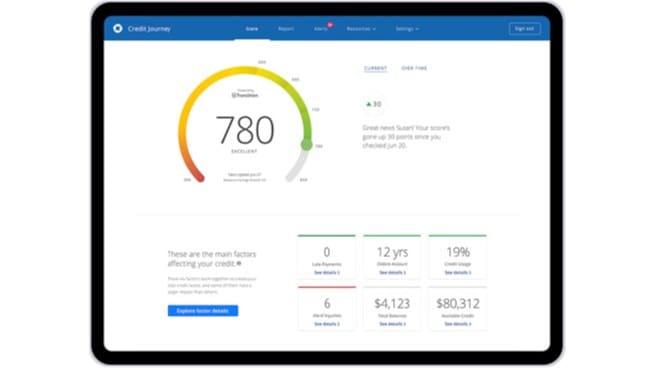Click the info icon beside credit factors heading
Screen dimensions: 654x368
pos(239,263)
